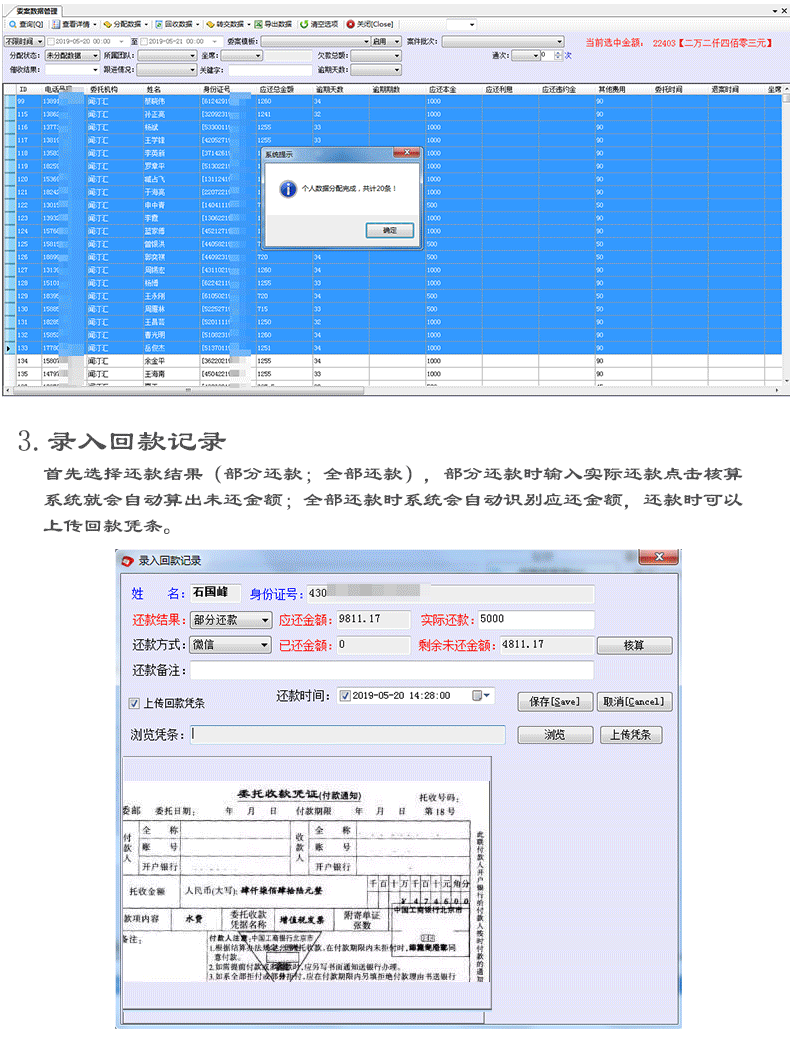Select the row with ID 134
The height and width of the screenshot is (1050, 790).
click(393, 361)
